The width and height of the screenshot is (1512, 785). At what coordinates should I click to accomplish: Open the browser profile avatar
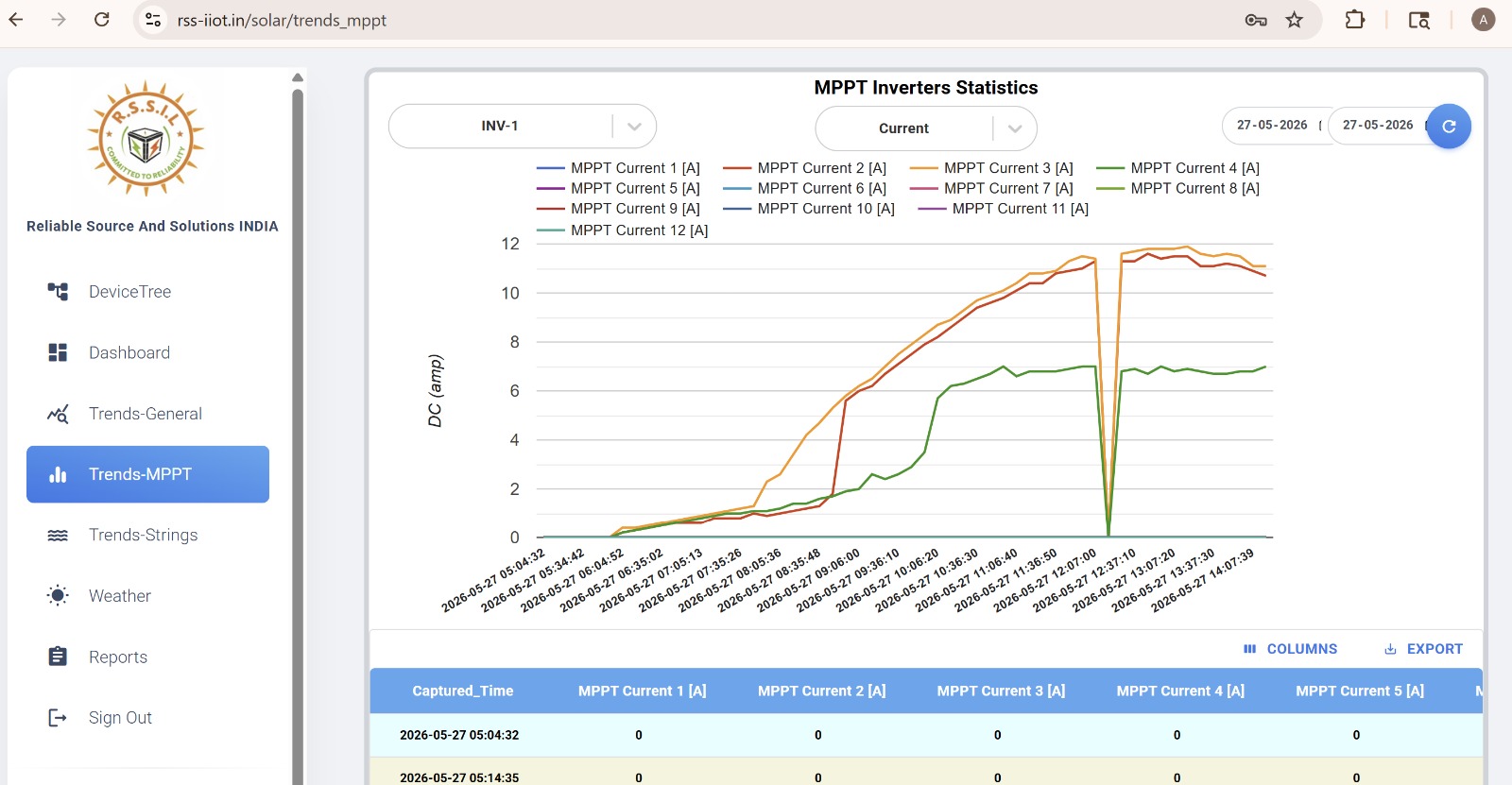pyautogui.click(x=1484, y=20)
